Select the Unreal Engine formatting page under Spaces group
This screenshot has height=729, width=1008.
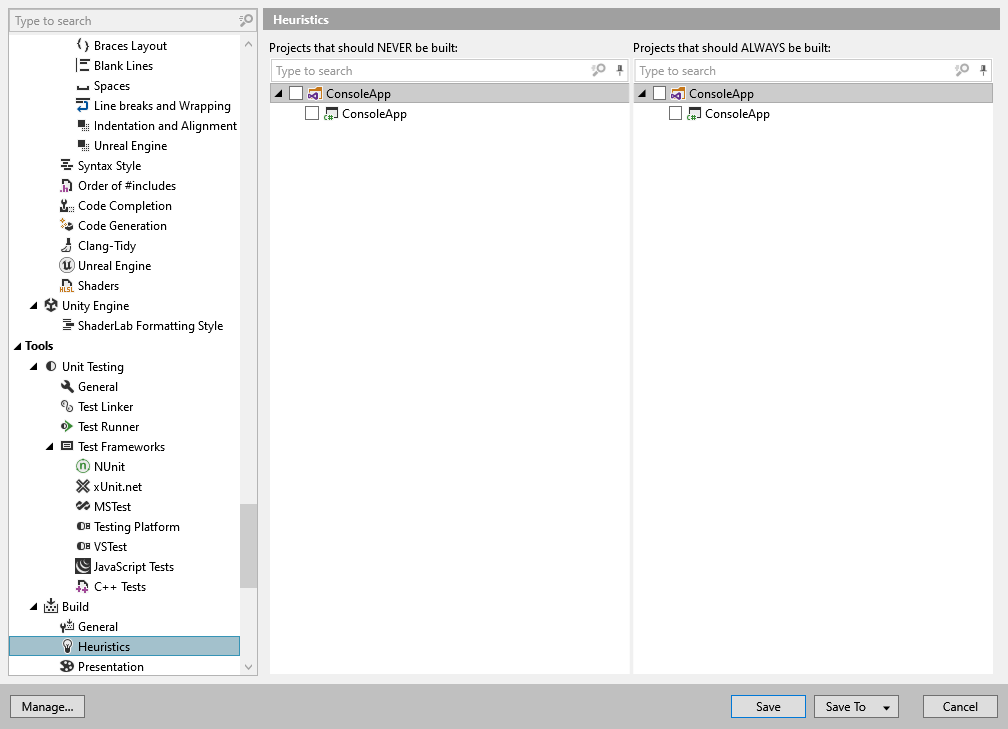click(x=130, y=145)
